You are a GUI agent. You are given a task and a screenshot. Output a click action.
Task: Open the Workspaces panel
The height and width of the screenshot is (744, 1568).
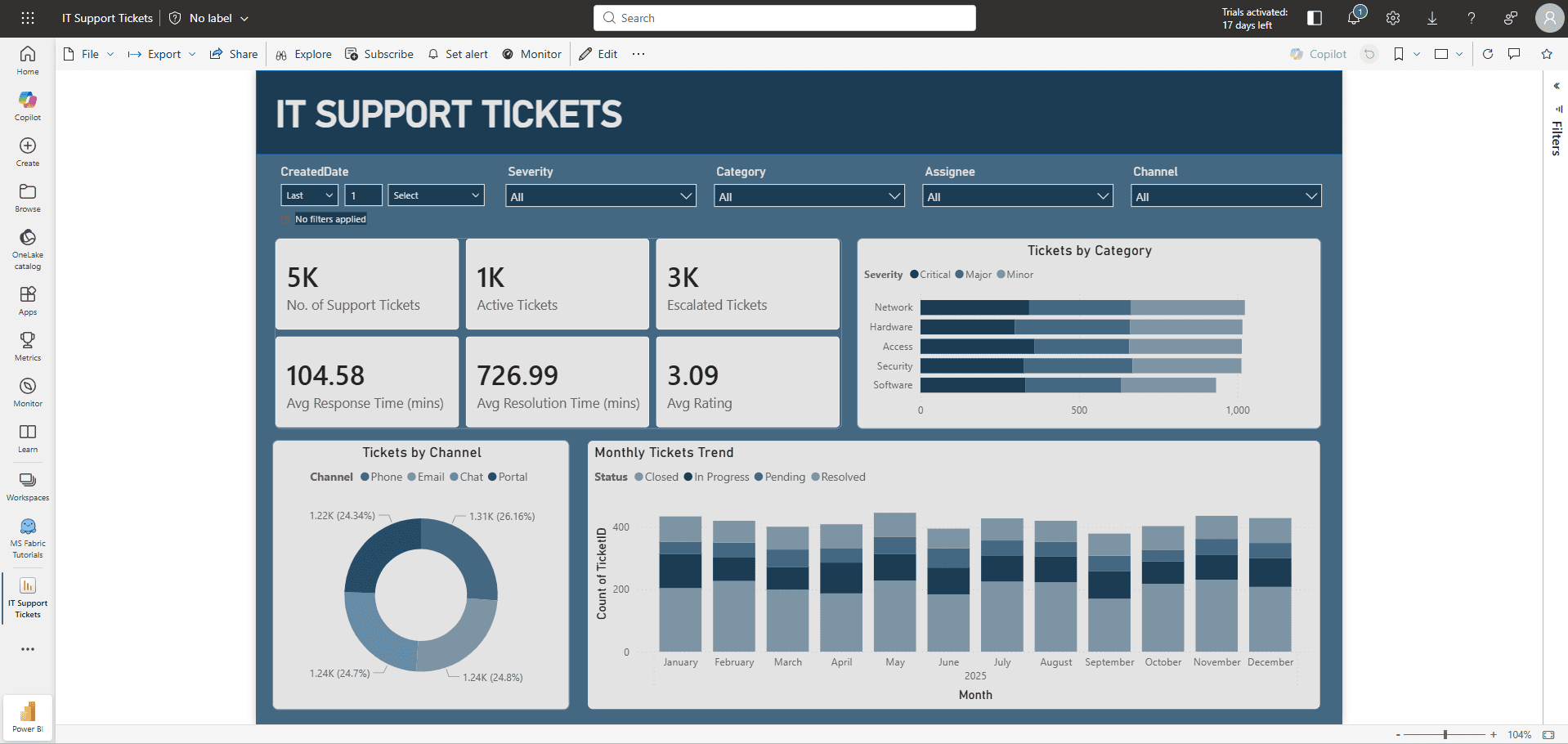coord(27,482)
